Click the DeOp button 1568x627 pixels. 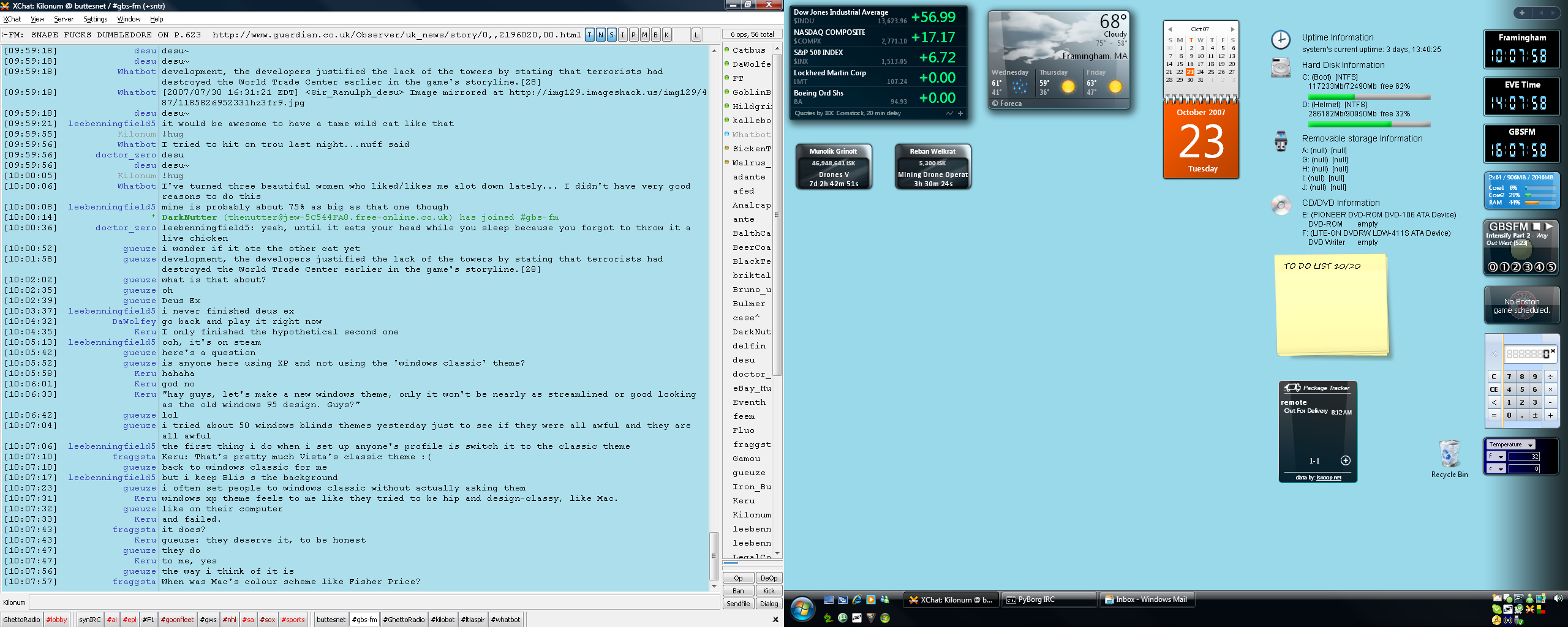769,578
